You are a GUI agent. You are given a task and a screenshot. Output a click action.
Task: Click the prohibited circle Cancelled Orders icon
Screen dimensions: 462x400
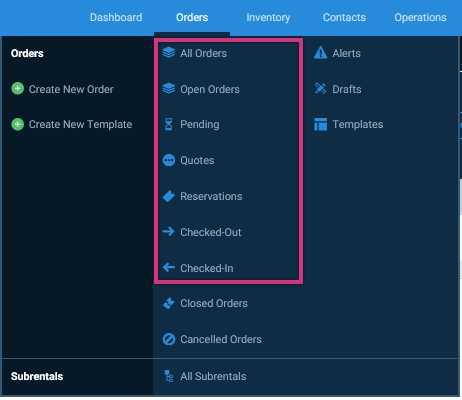tap(169, 339)
